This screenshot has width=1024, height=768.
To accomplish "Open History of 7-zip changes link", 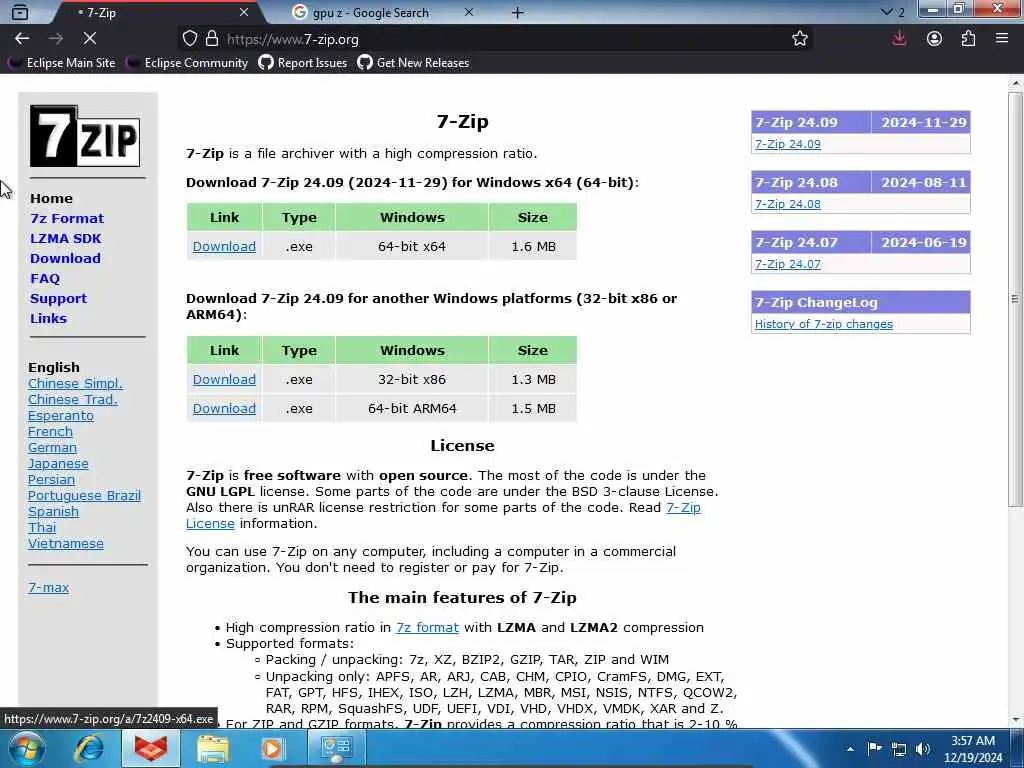I will [824, 324].
